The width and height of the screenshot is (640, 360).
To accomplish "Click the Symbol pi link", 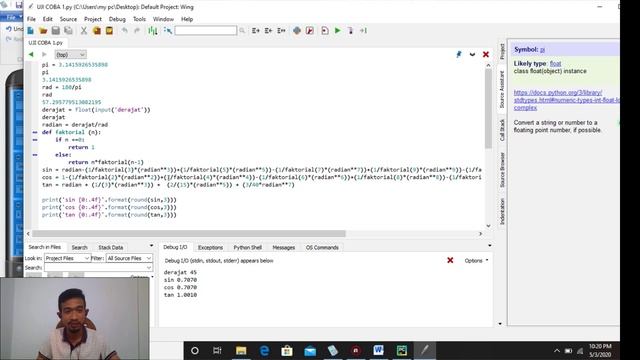I will 542,49.
